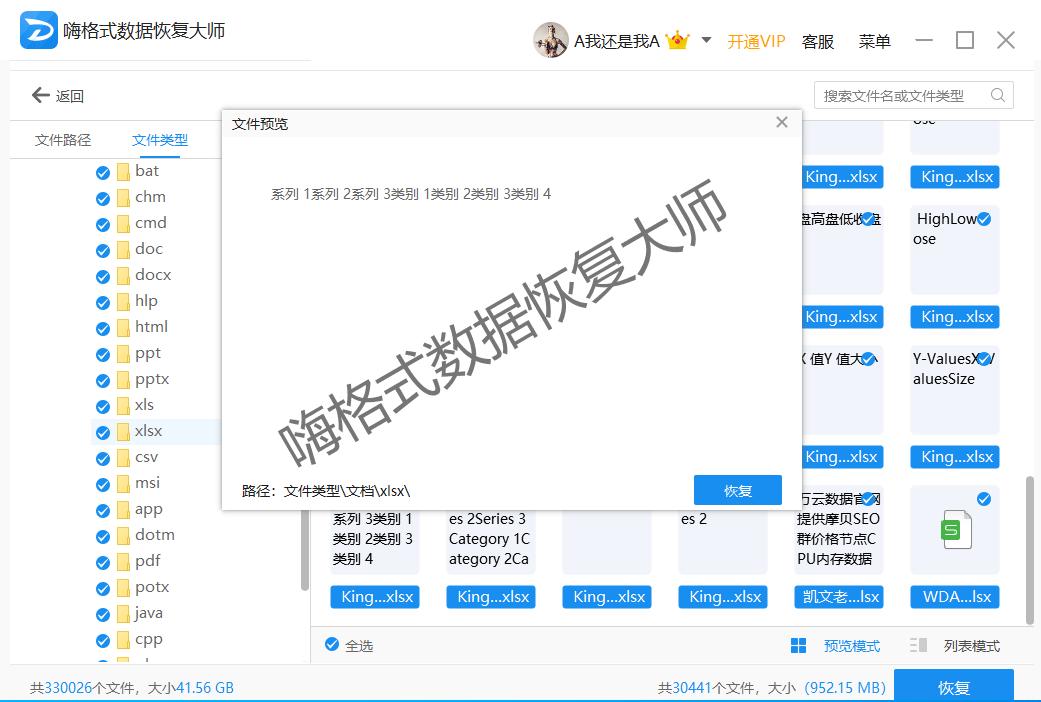The height and width of the screenshot is (702, 1041).
Task: Toggle the selection mark on HighLowClose file
Action: pos(984,218)
